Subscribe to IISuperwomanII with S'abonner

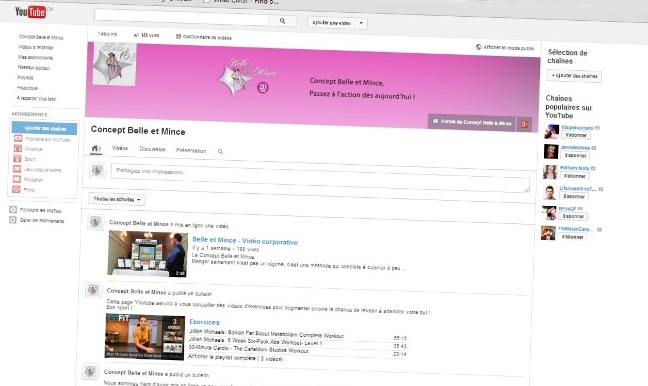point(576,135)
